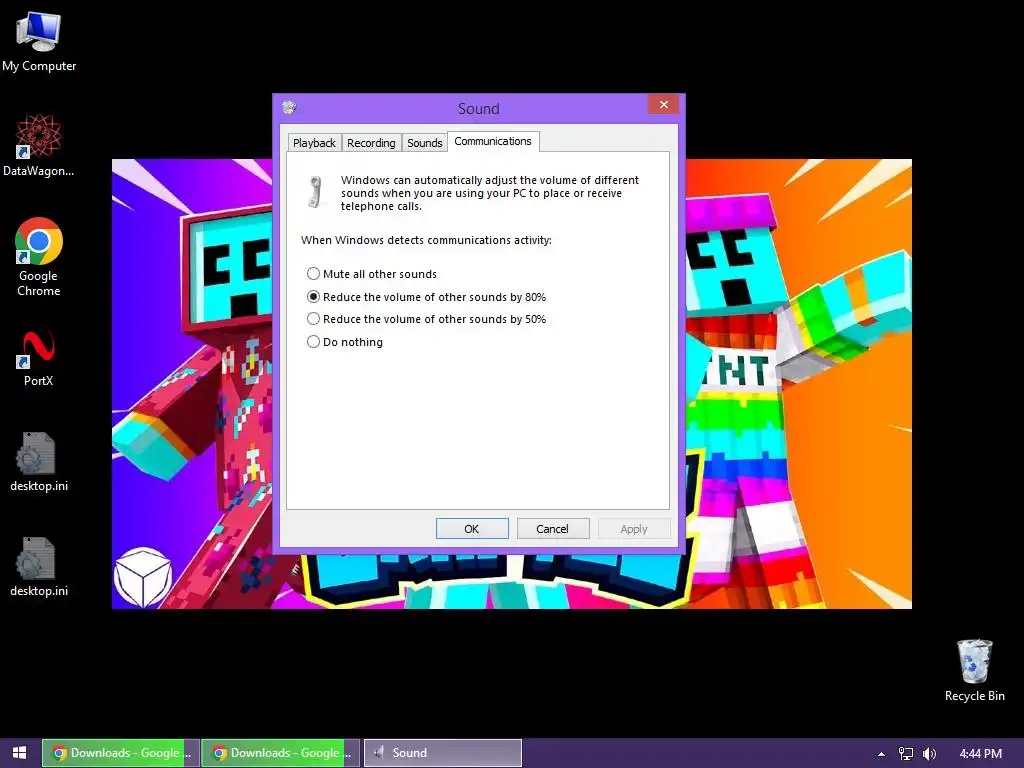Switch to the Recording tab
The width and height of the screenshot is (1024, 768).
point(371,142)
